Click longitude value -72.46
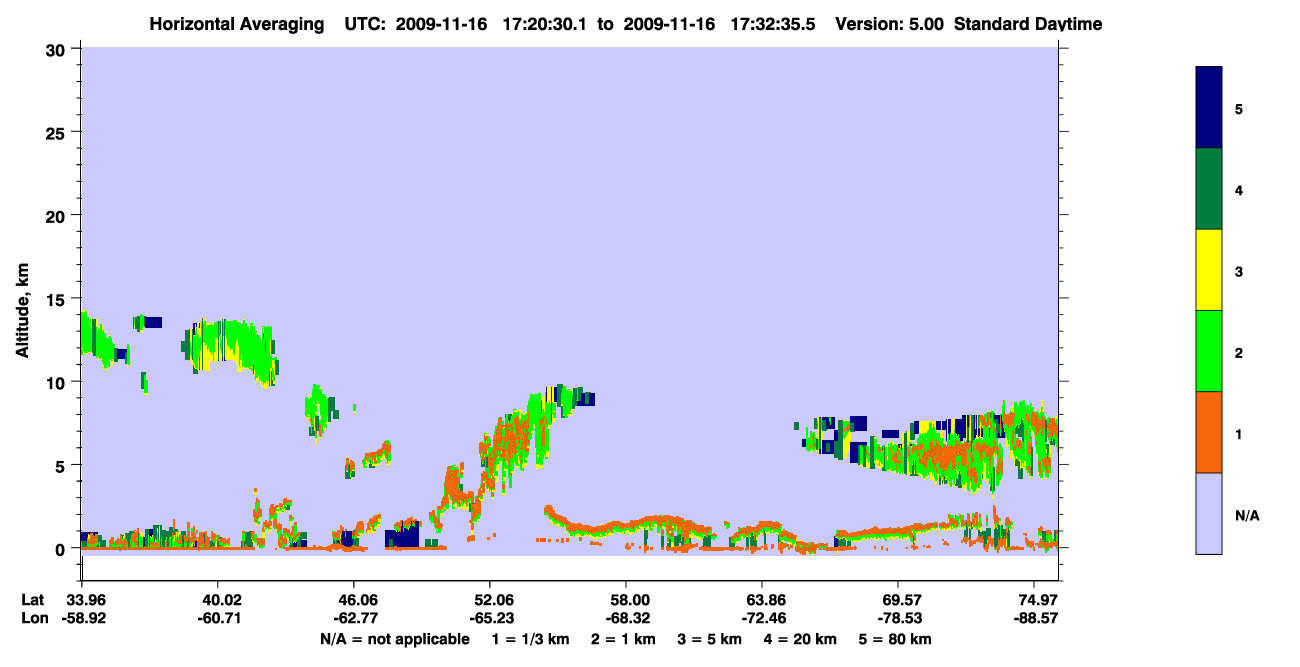The height and width of the screenshot is (667, 1300). point(762,618)
